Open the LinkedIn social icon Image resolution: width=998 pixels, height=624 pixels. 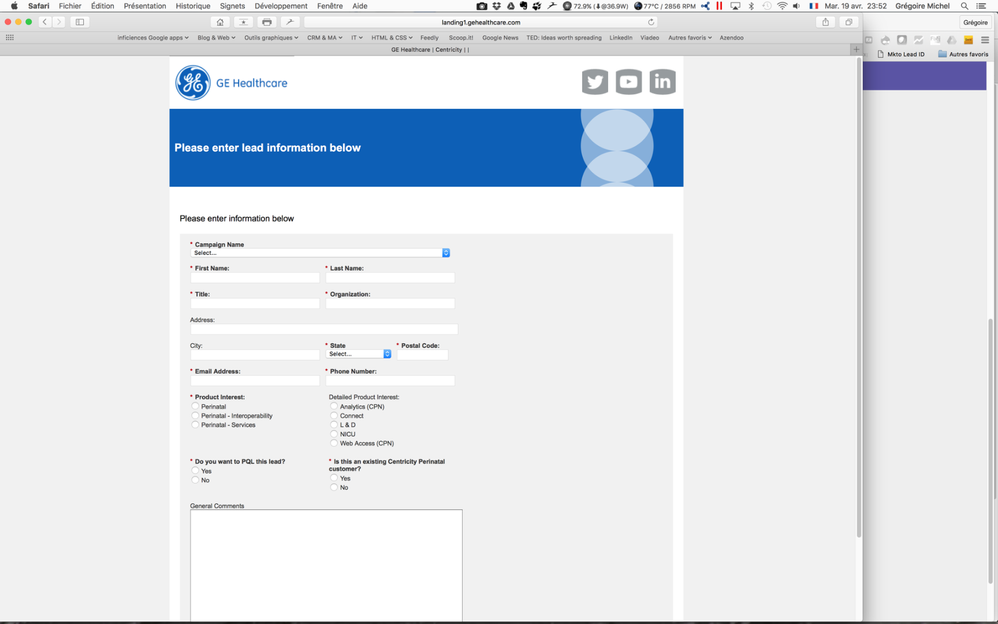pyautogui.click(x=663, y=82)
